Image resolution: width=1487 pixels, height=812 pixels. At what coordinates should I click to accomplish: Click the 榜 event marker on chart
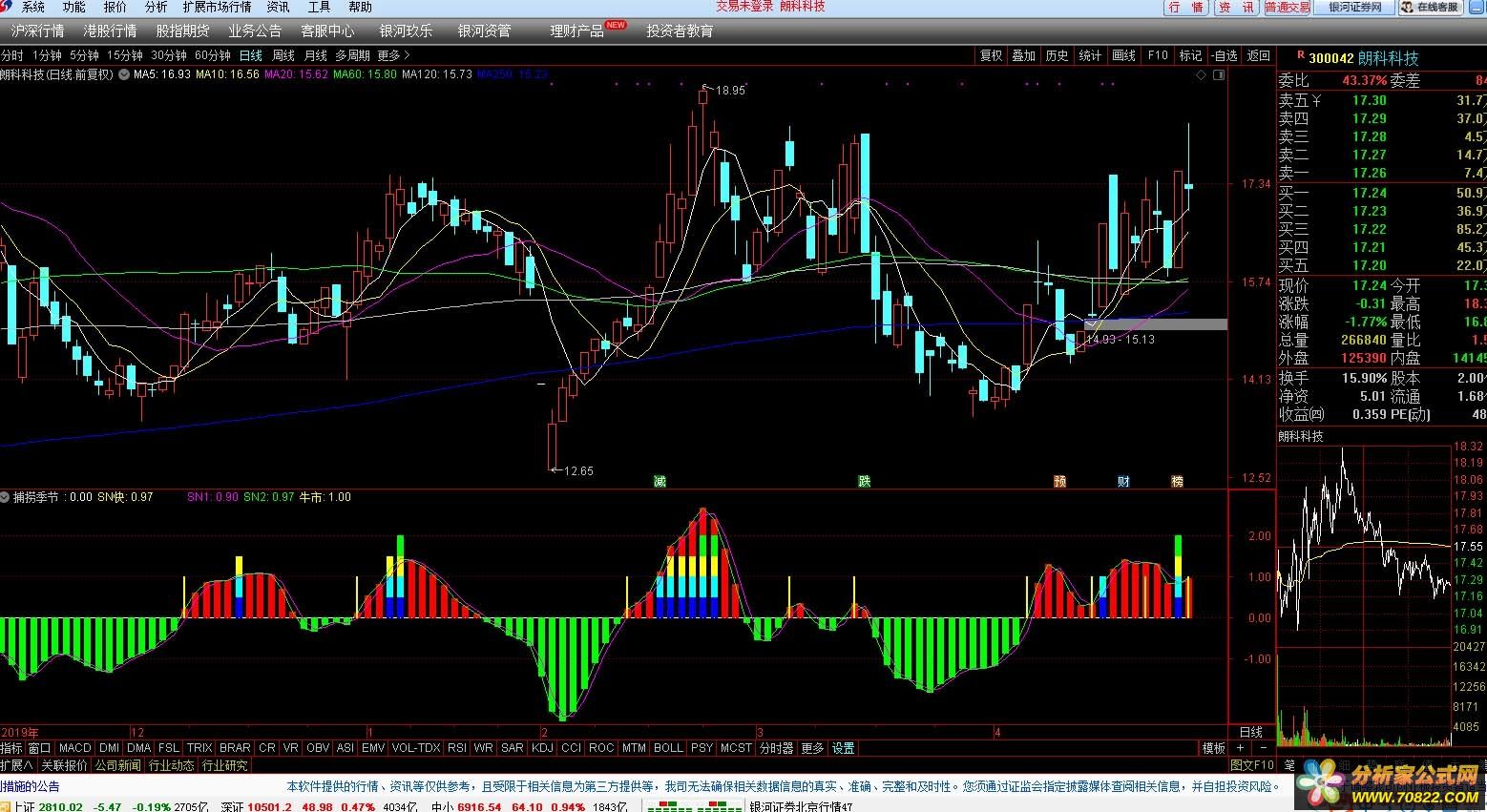pyautogui.click(x=1177, y=481)
